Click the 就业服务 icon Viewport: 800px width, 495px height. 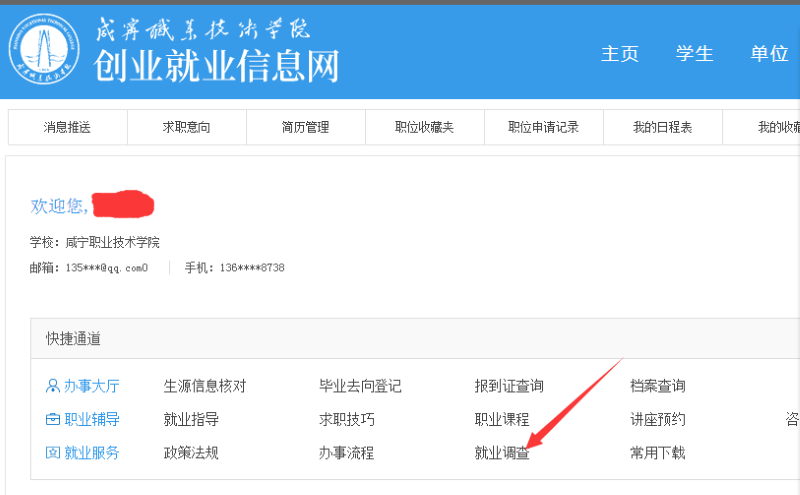[53, 453]
